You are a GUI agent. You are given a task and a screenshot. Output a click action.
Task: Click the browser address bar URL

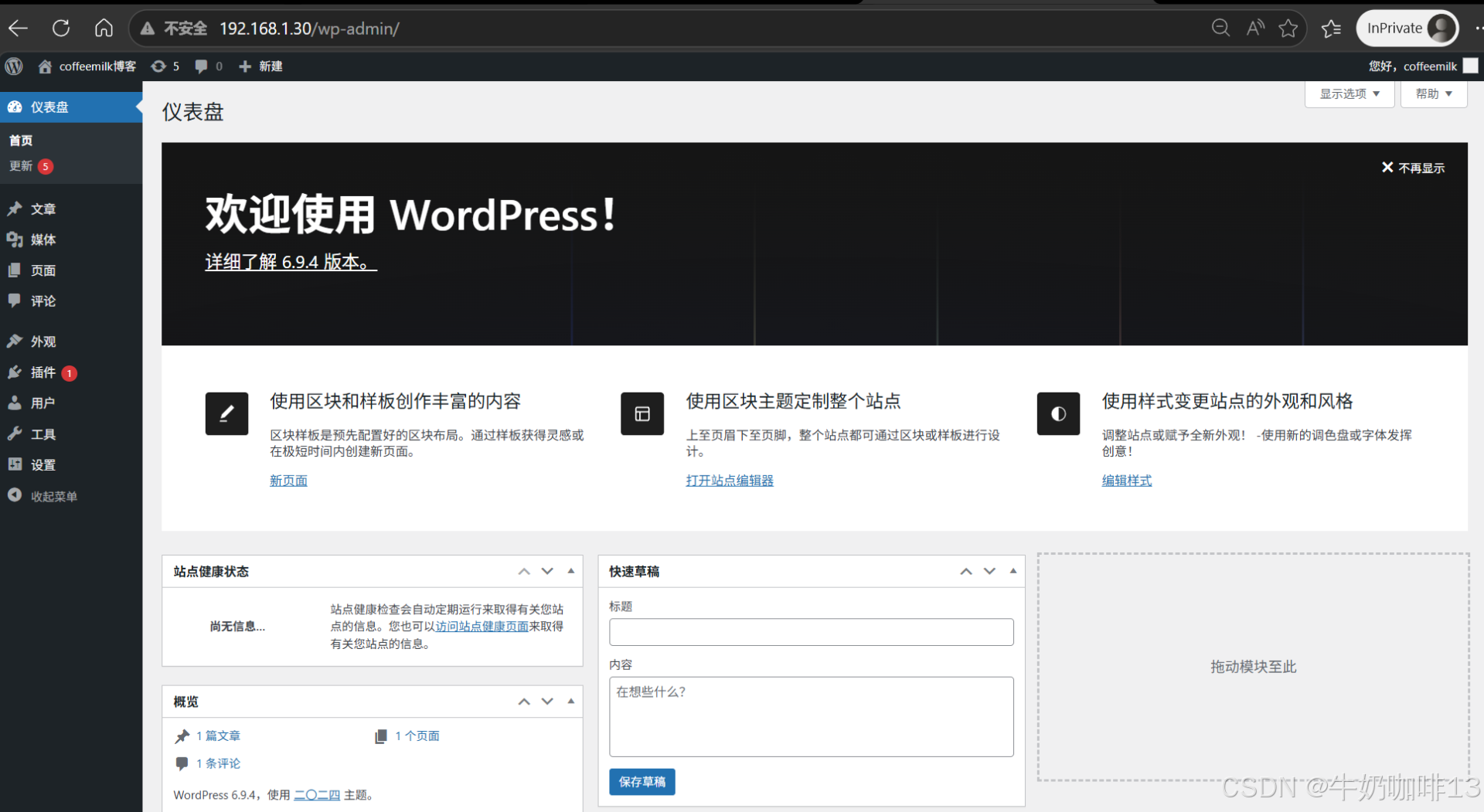click(x=309, y=29)
